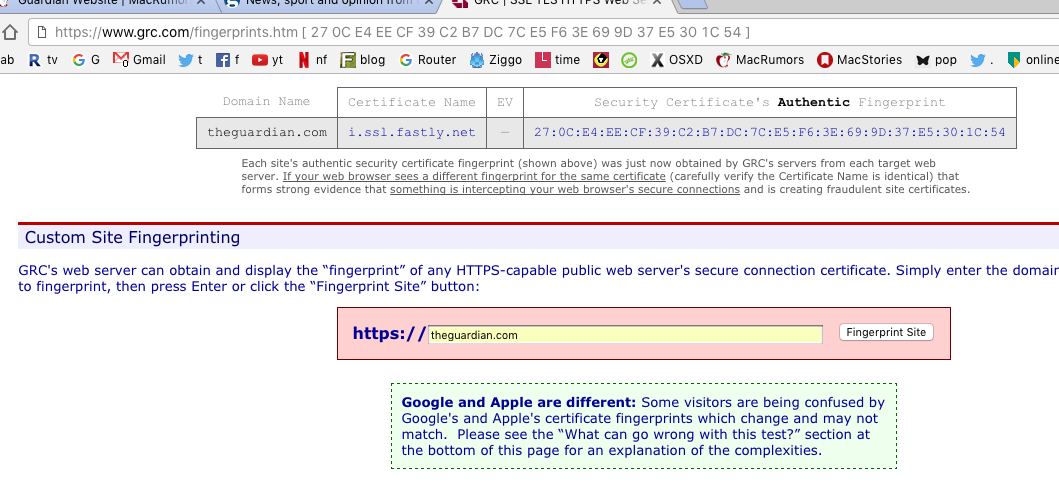Go to the browser Home icon

[x=9, y=32]
